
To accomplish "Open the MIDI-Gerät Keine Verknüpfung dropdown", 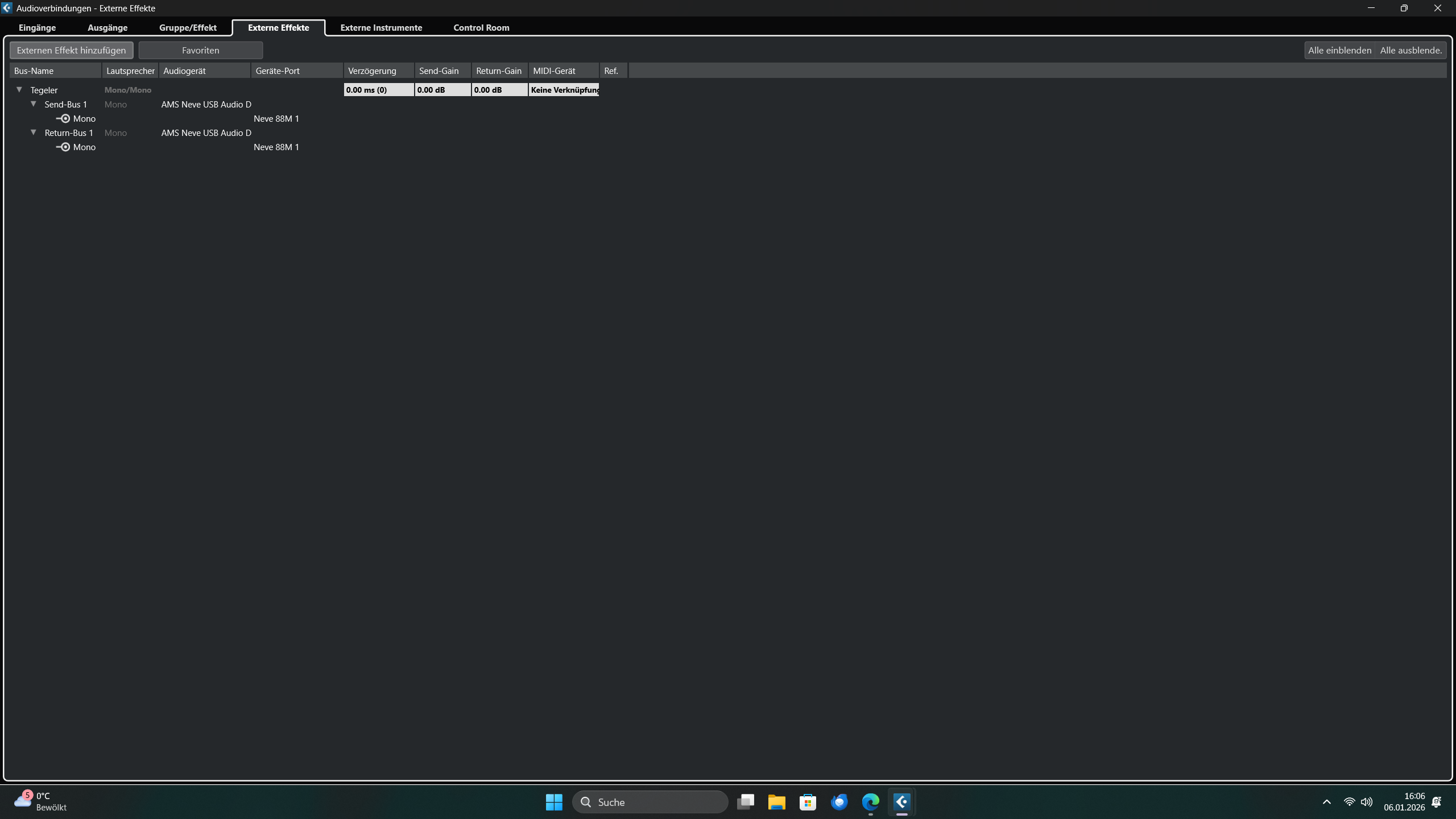I will pyautogui.click(x=564, y=90).
